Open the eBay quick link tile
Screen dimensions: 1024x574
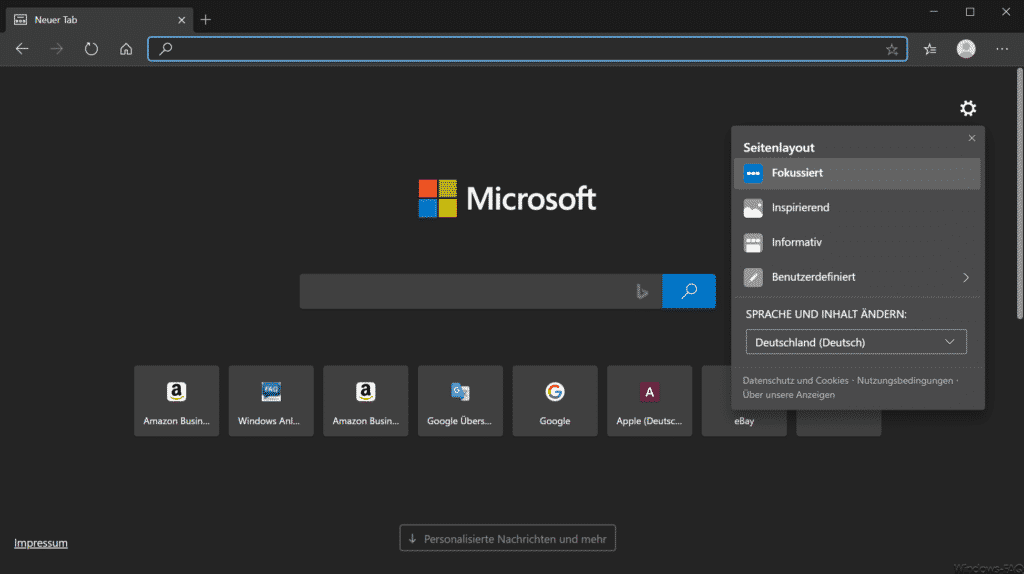(x=744, y=421)
